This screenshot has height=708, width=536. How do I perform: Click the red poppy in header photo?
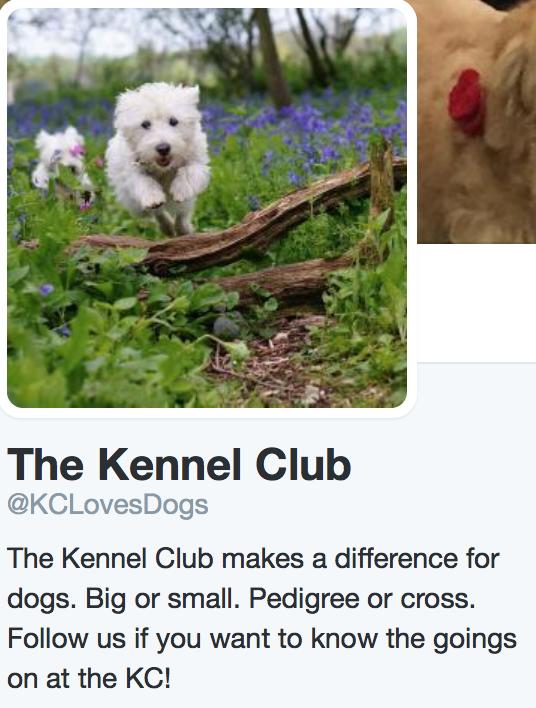466,103
